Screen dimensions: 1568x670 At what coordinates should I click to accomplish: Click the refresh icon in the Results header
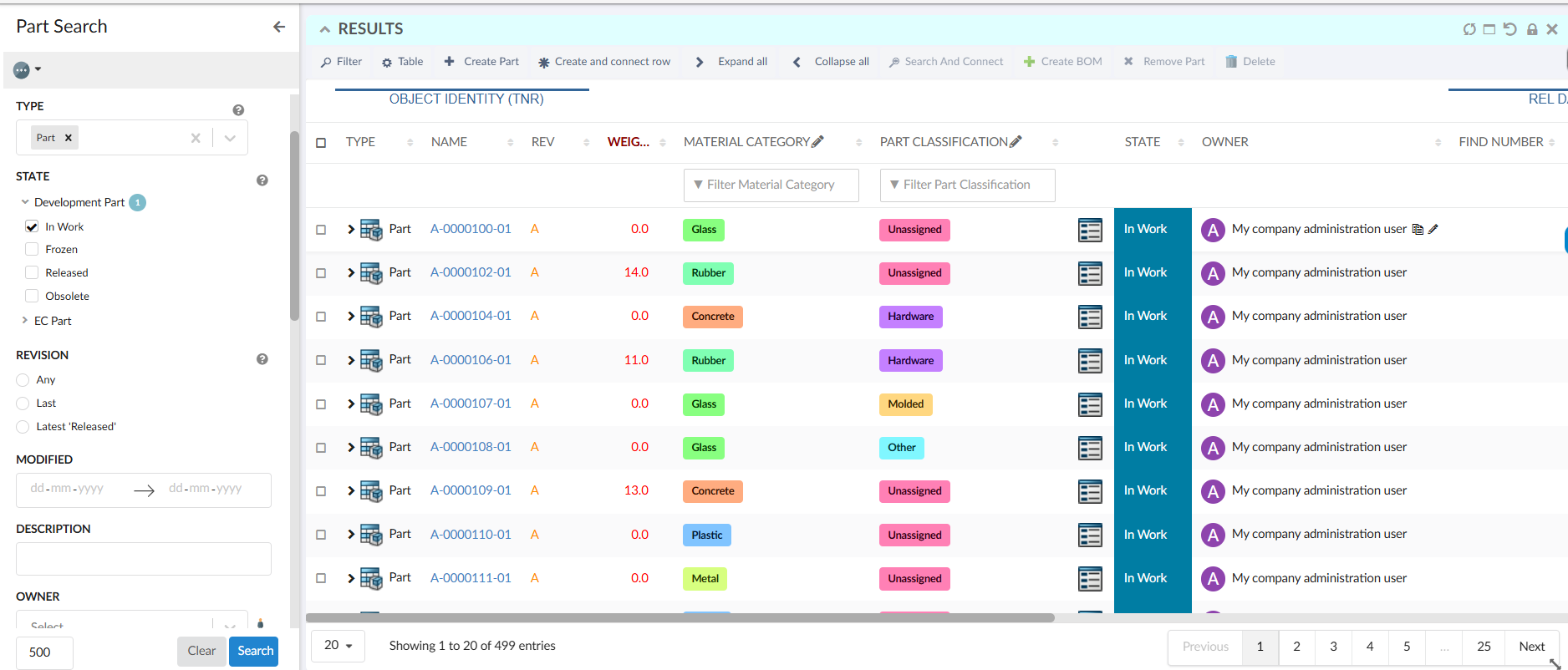[1469, 29]
